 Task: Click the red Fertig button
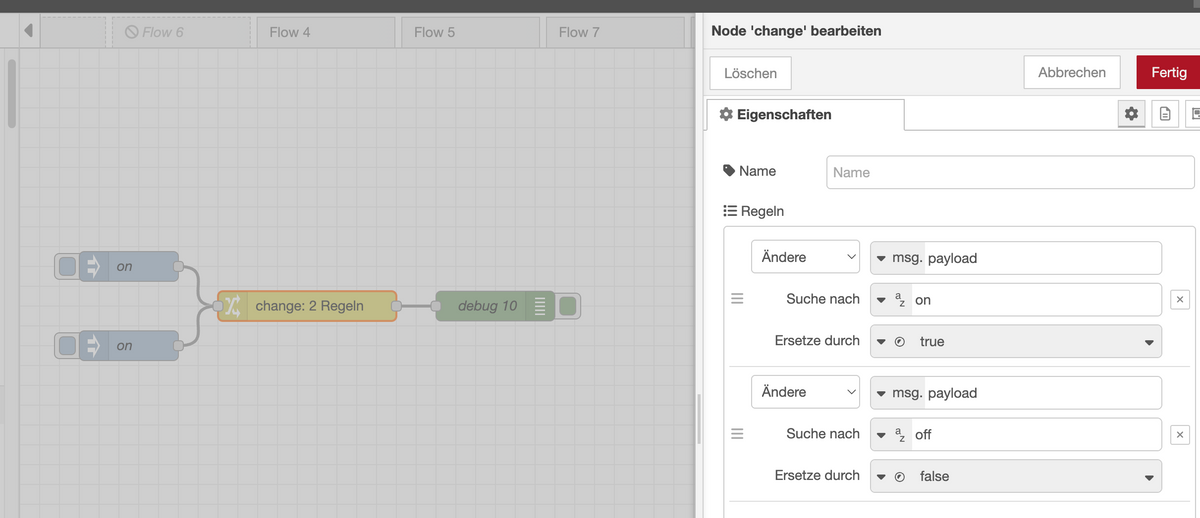(1168, 72)
